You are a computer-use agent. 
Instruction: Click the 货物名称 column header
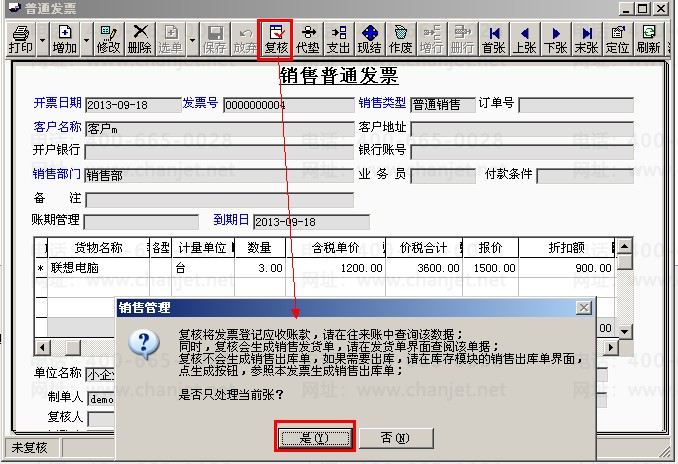tap(99, 248)
